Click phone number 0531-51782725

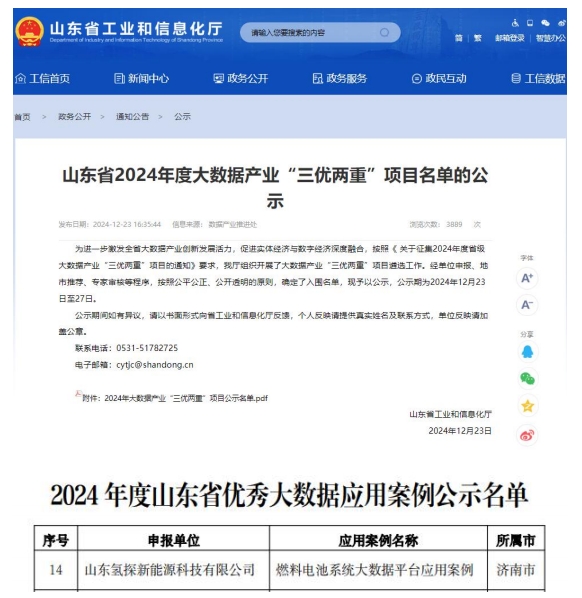[147, 348]
